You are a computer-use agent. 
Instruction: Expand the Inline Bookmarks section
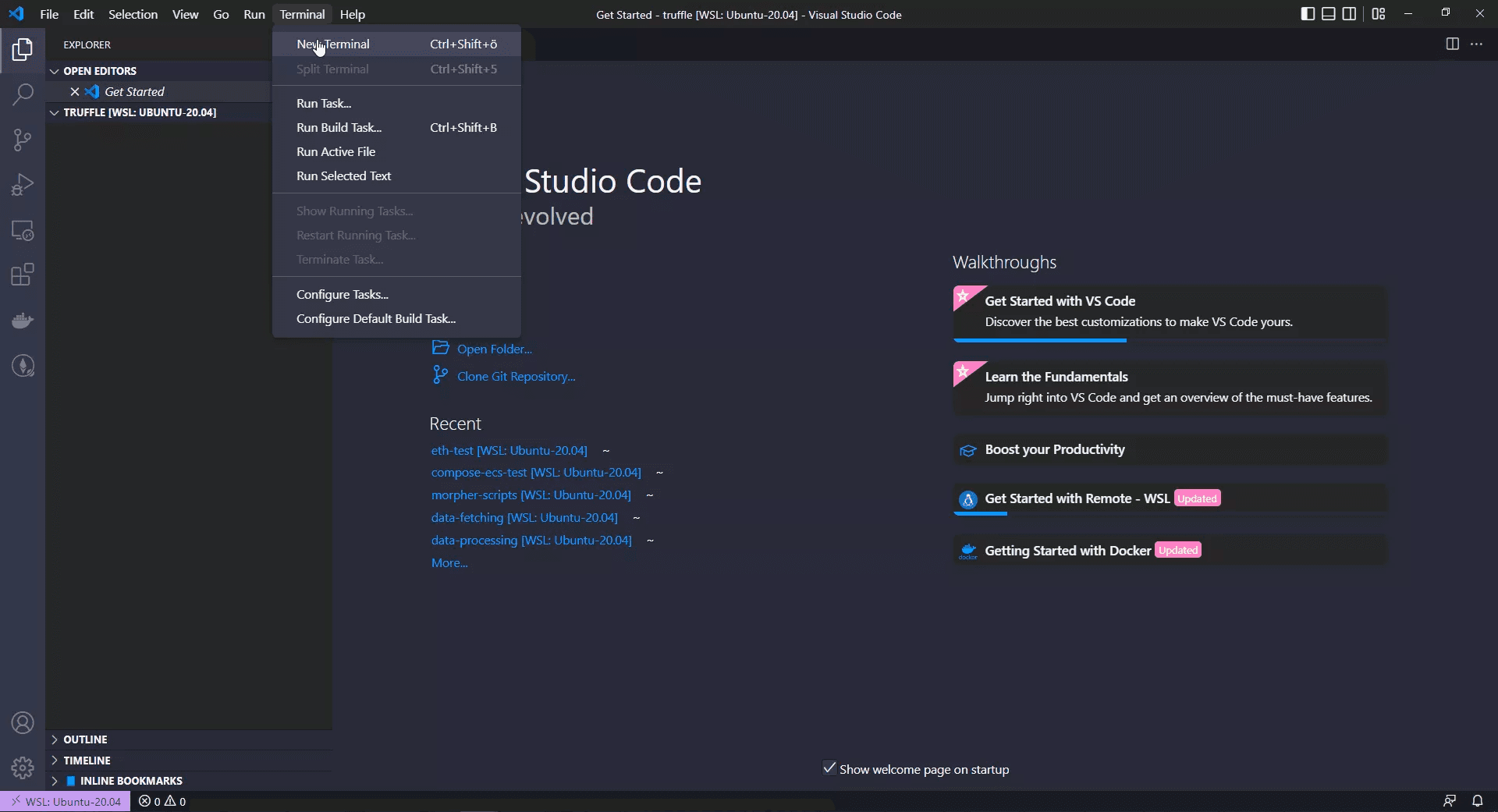pyautogui.click(x=189, y=781)
